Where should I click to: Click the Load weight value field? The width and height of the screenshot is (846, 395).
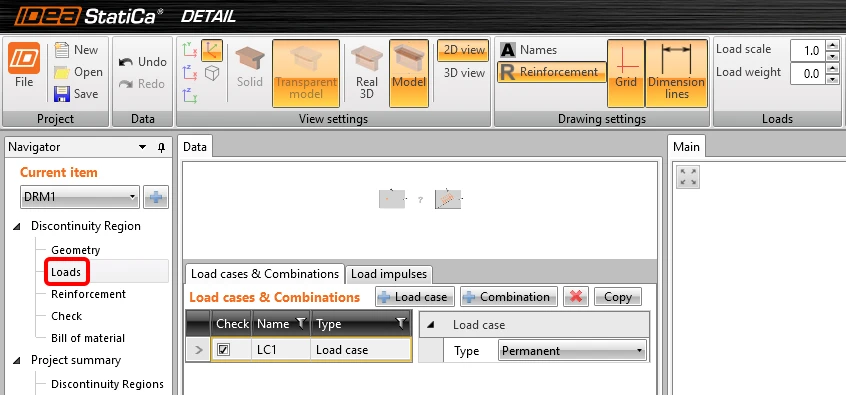pyautogui.click(x=807, y=74)
